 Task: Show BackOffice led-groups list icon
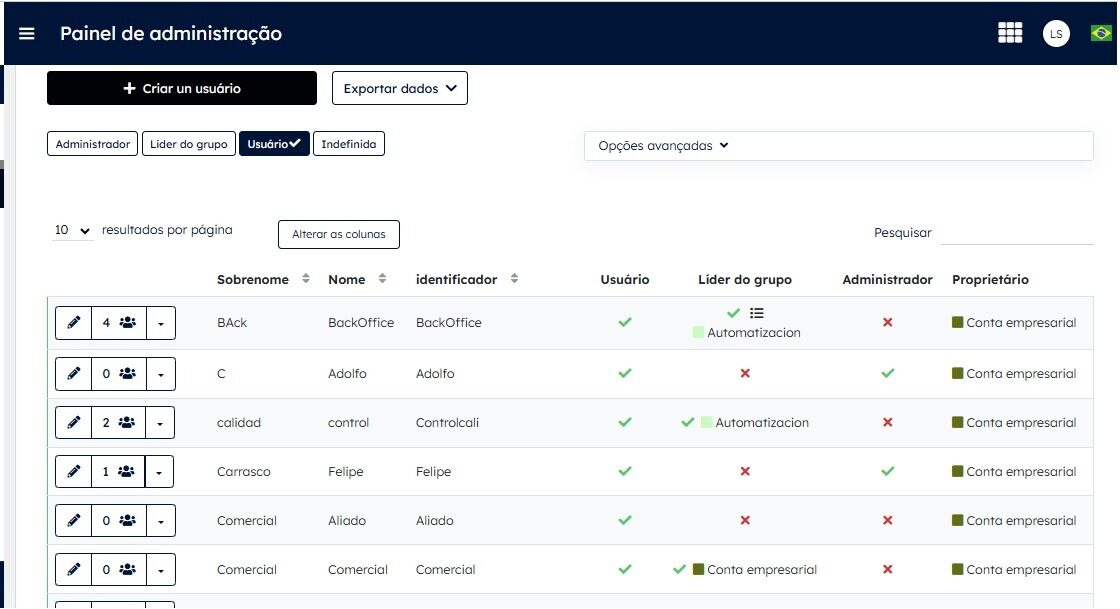click(x=756, y=313)
